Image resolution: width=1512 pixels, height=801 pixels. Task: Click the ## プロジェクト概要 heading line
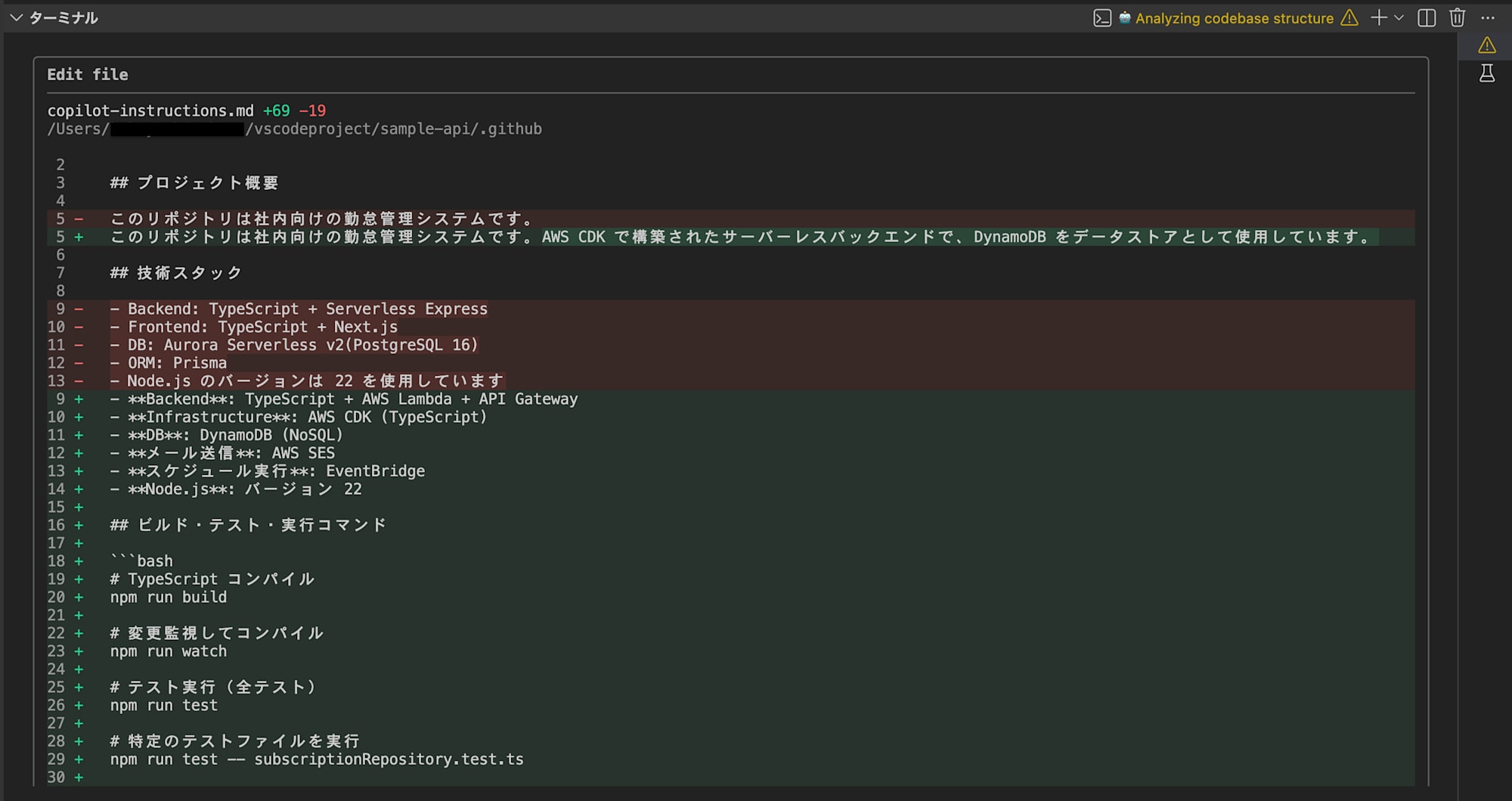(x=194, y=183)
